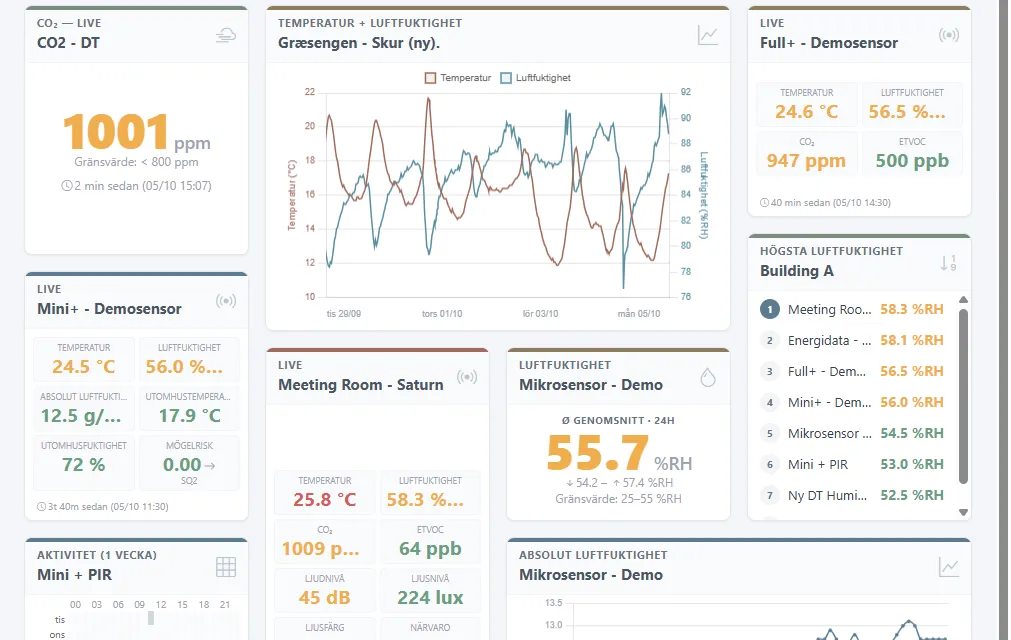Image resolution: width=1011 pixels, height=640 pixels.
Task: Open the Meeting Room - Saturn card title
Action: pos(360,385)
